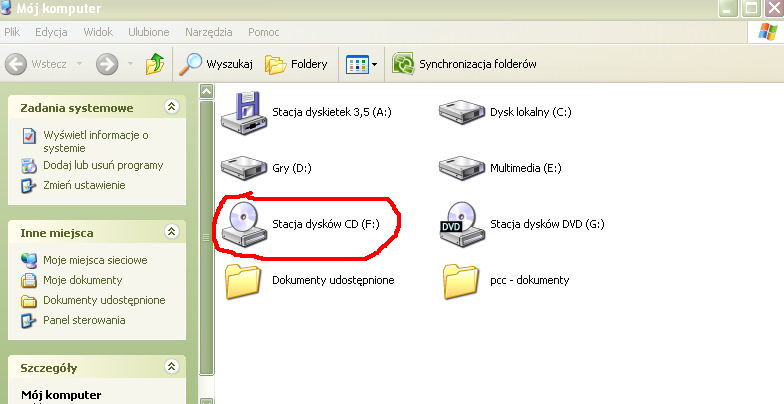Click the Wstecz back arrow icon
The width and height of the screenshot is (784, 404).
16,64
